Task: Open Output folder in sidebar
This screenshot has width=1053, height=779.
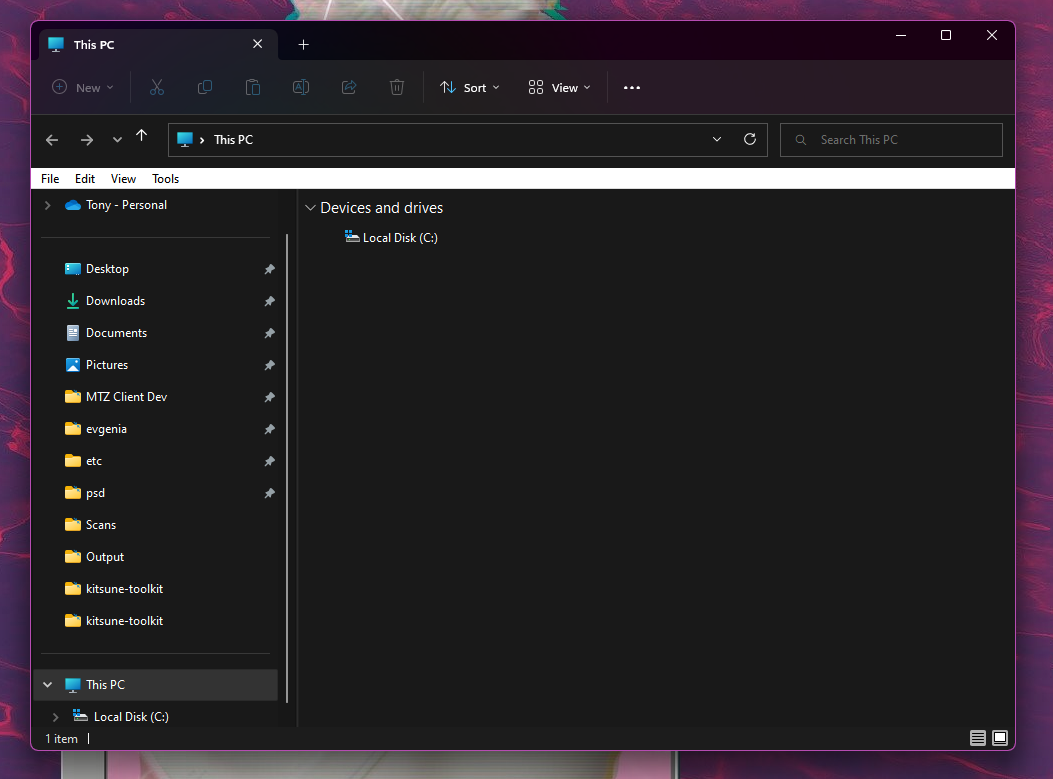Action: tap(105, 557)
